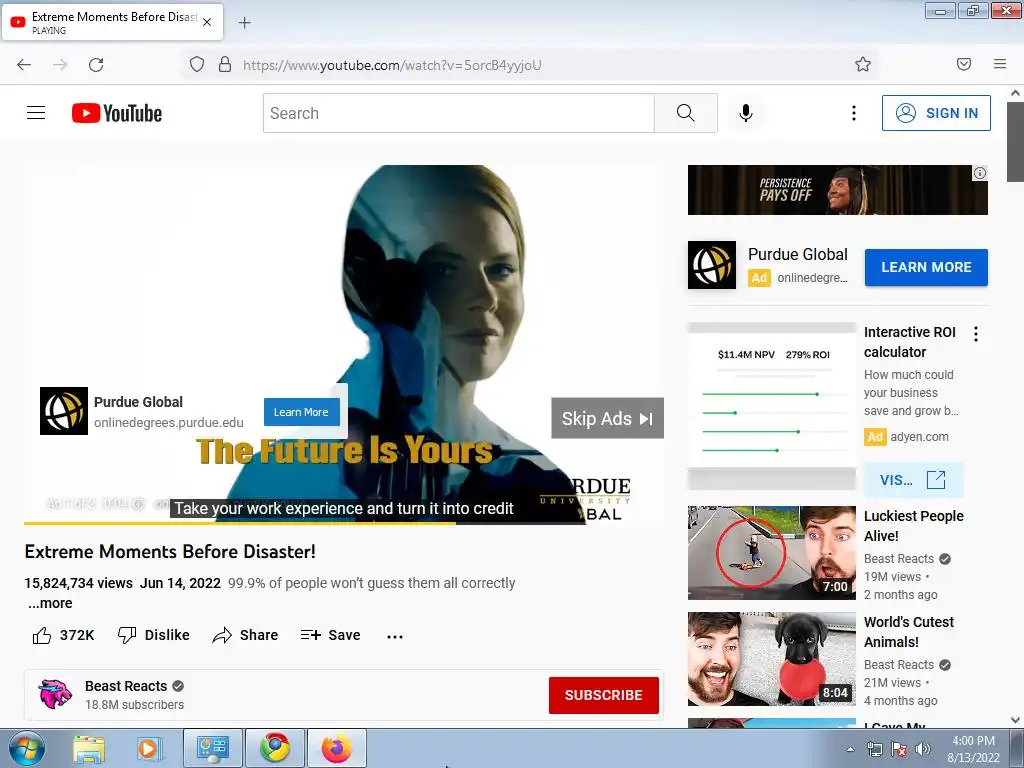Open more actions ellipsis below video

pyautogui.click(x=395, y=636)
